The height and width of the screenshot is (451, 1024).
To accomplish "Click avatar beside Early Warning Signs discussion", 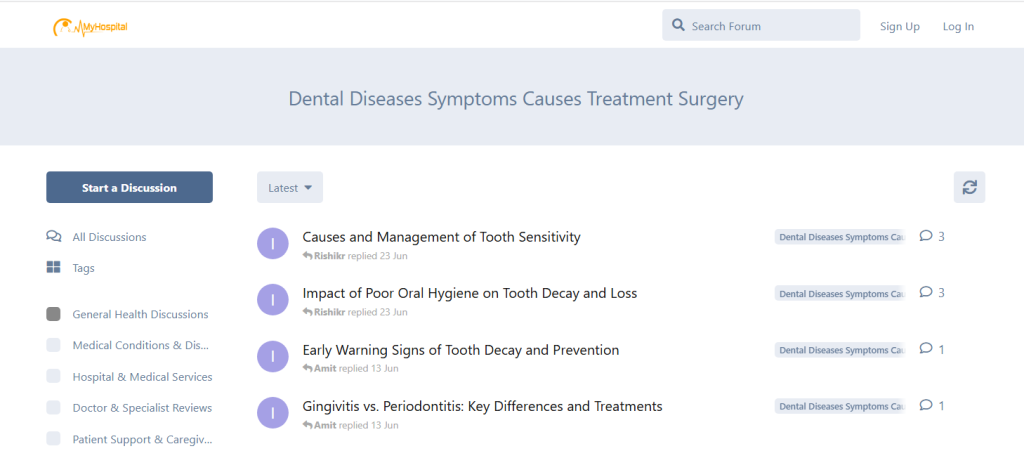I will tap(273, 356).
